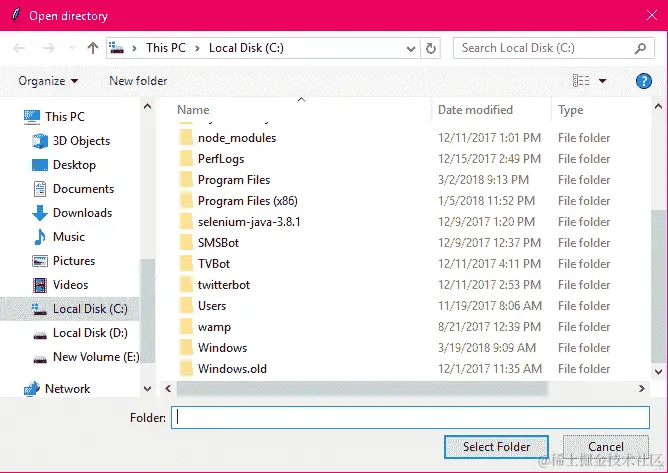Open the recent locations dropdown arrow

point(72,48)
